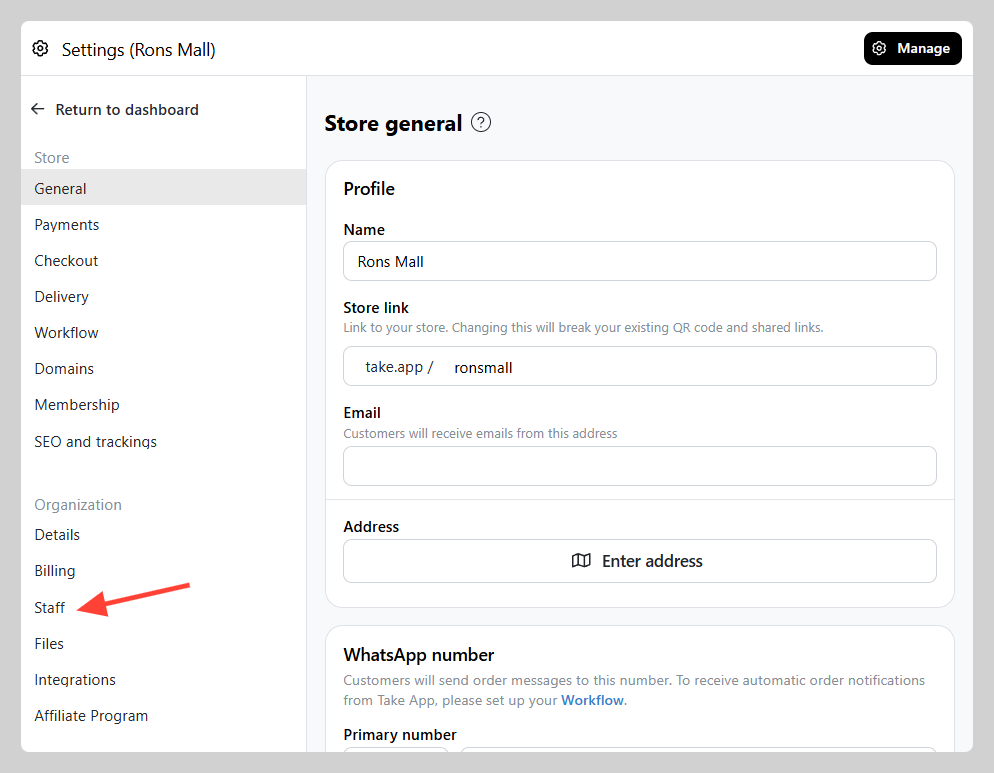Open the Checkout settings
994x773 pixels.
(x=66, y=261)
